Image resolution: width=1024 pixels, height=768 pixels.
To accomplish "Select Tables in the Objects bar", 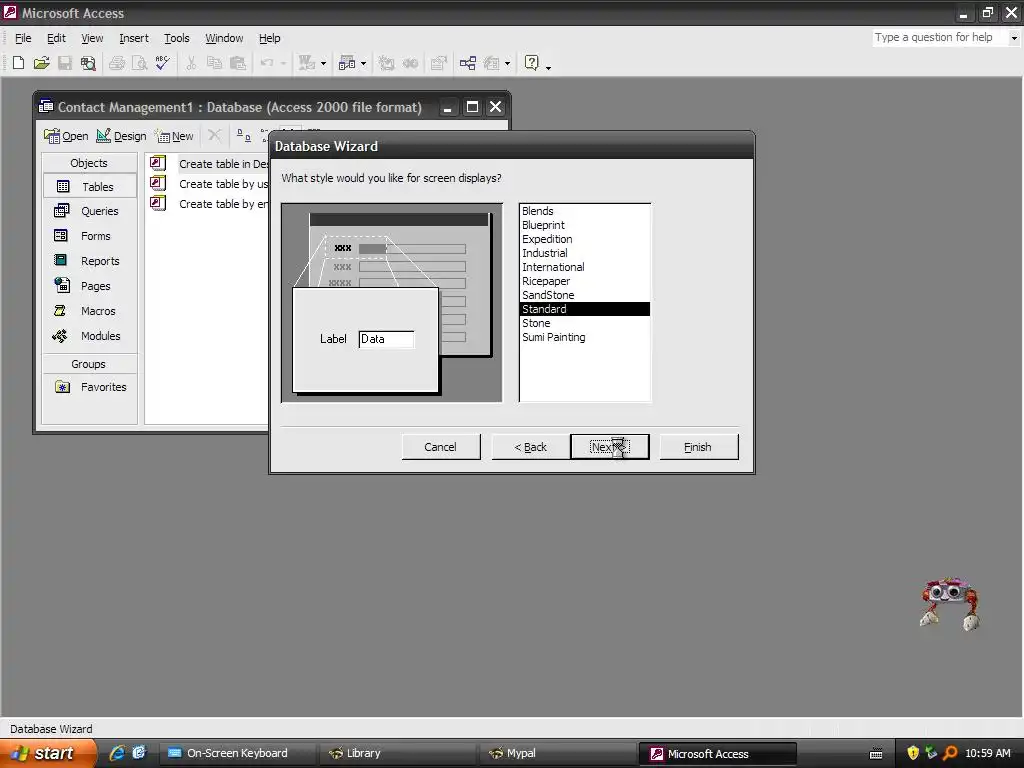I will click(x=89, y=187).
